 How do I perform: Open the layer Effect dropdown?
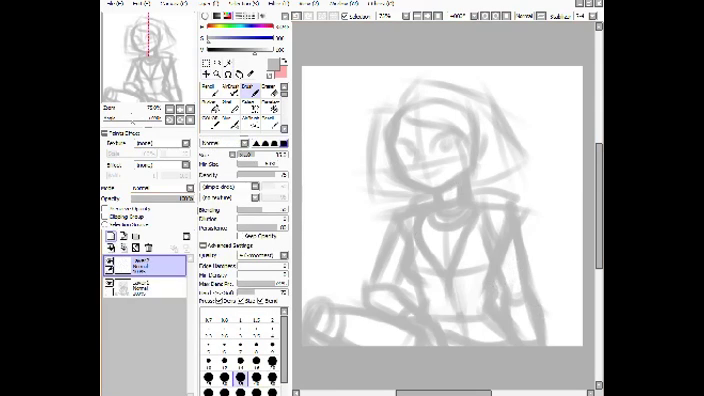click(x=185, y=165)
